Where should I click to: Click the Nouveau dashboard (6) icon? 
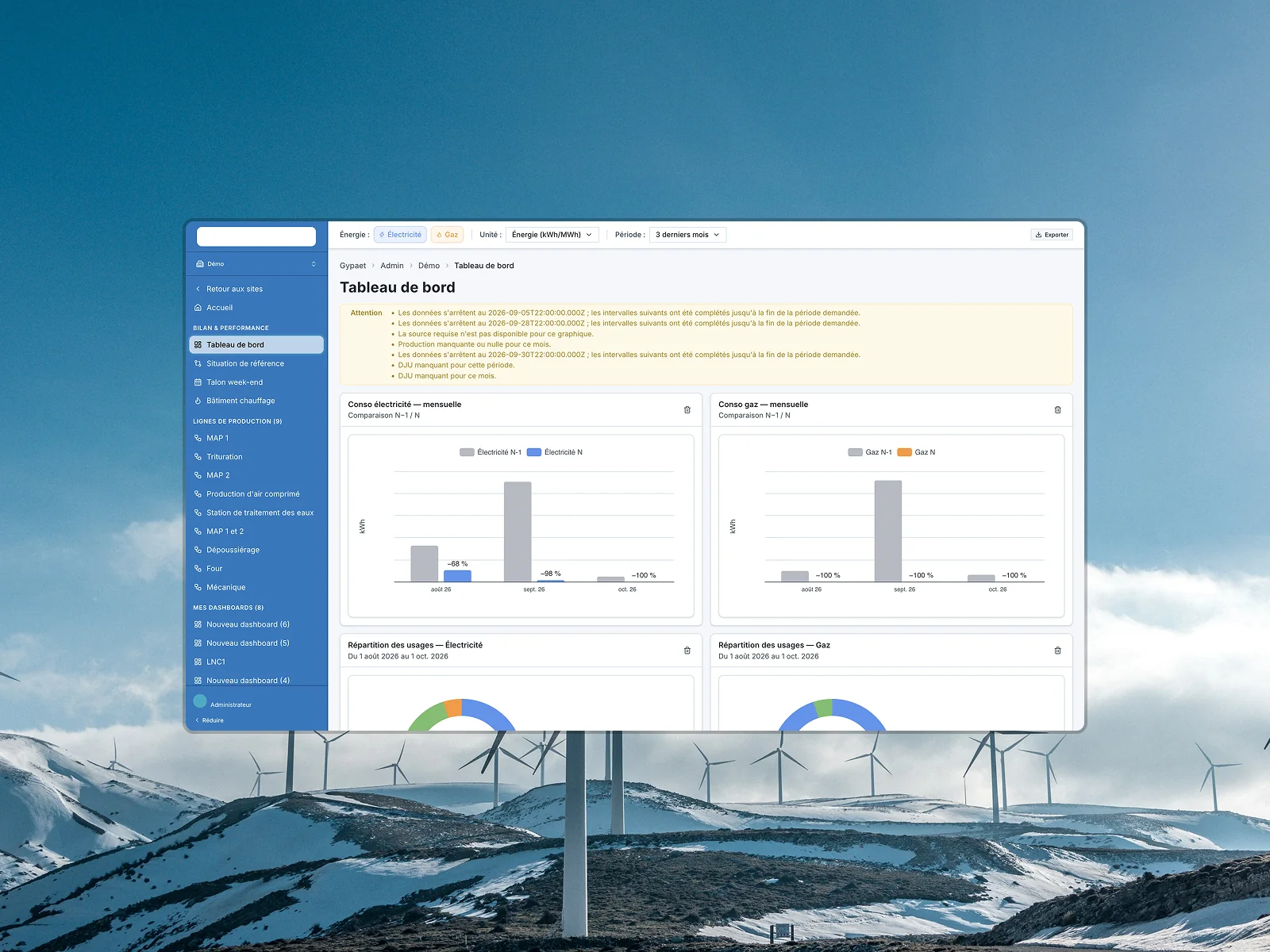pyautogui.click(x=198, y=624)
